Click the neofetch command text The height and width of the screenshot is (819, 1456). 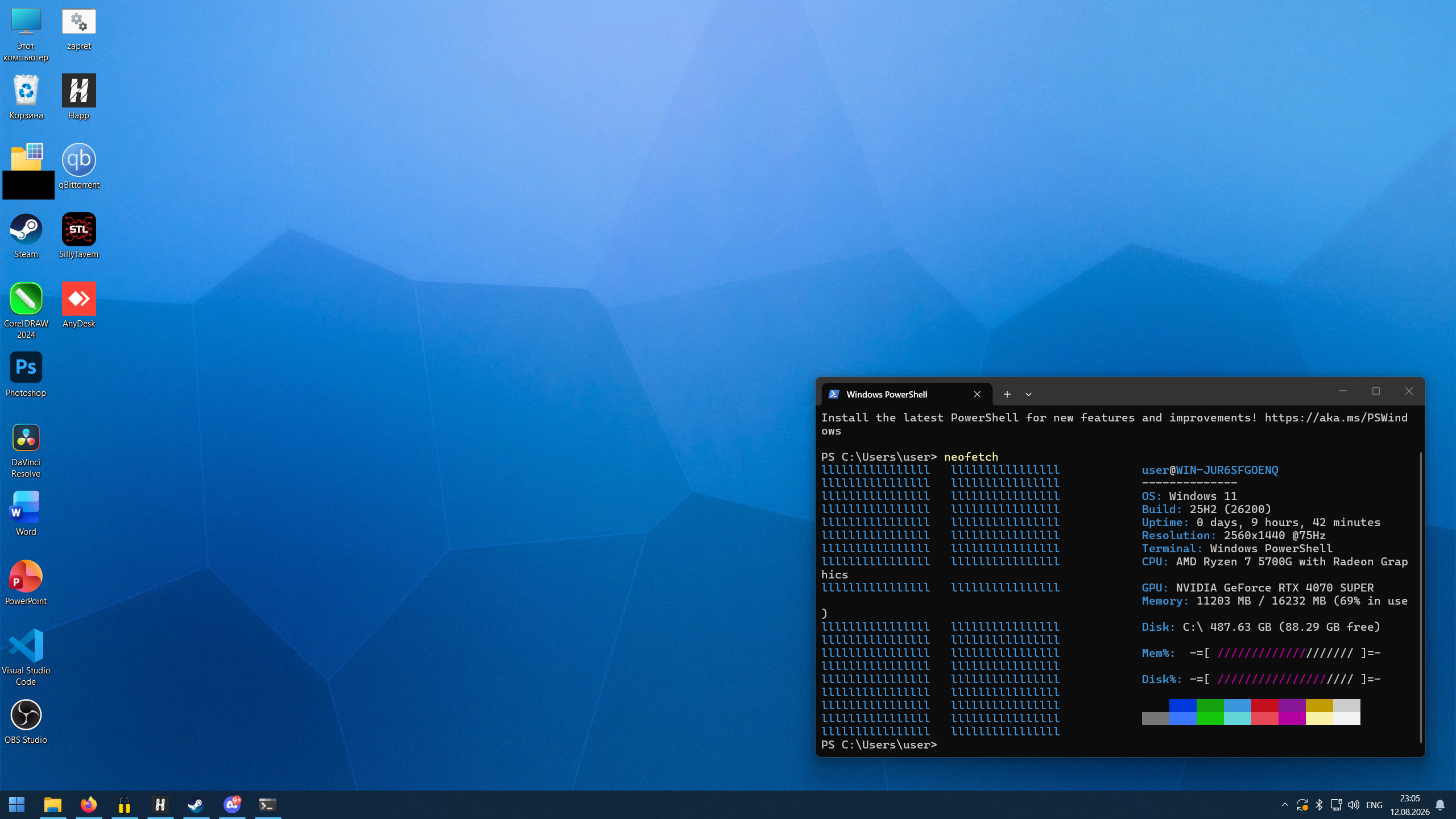pos(971,457)
